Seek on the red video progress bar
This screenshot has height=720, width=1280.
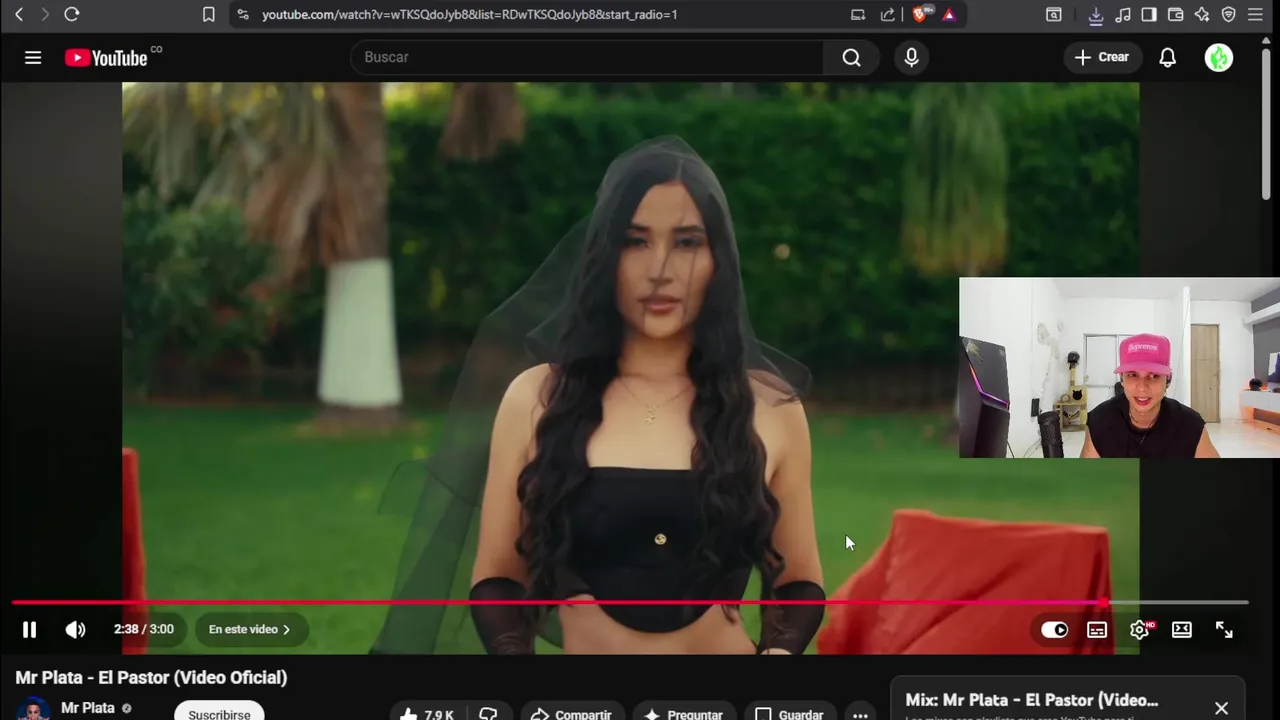click(630, 603)
